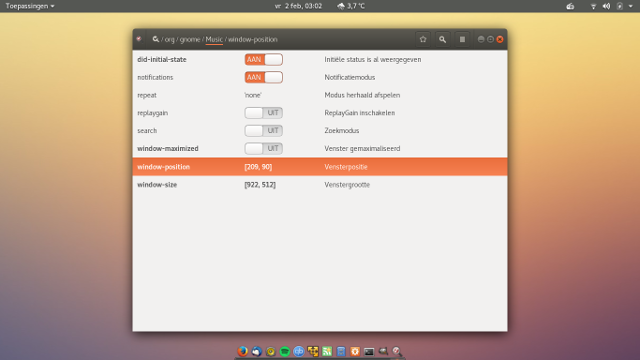640x360 pixels.
Task: Close the dconf editor window
Action: coord(500,39)
